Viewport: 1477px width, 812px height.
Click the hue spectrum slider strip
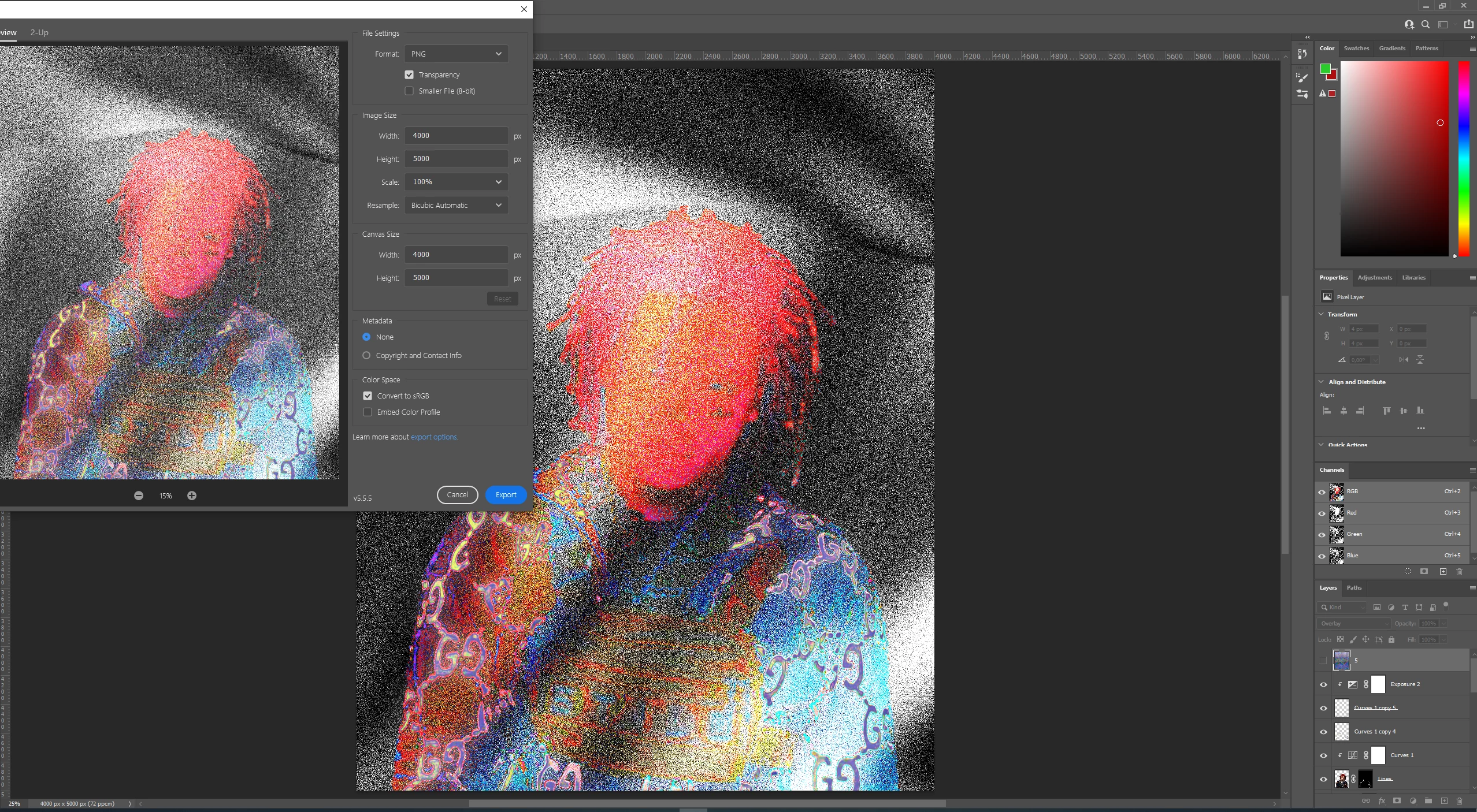[x=1464, y=159]
